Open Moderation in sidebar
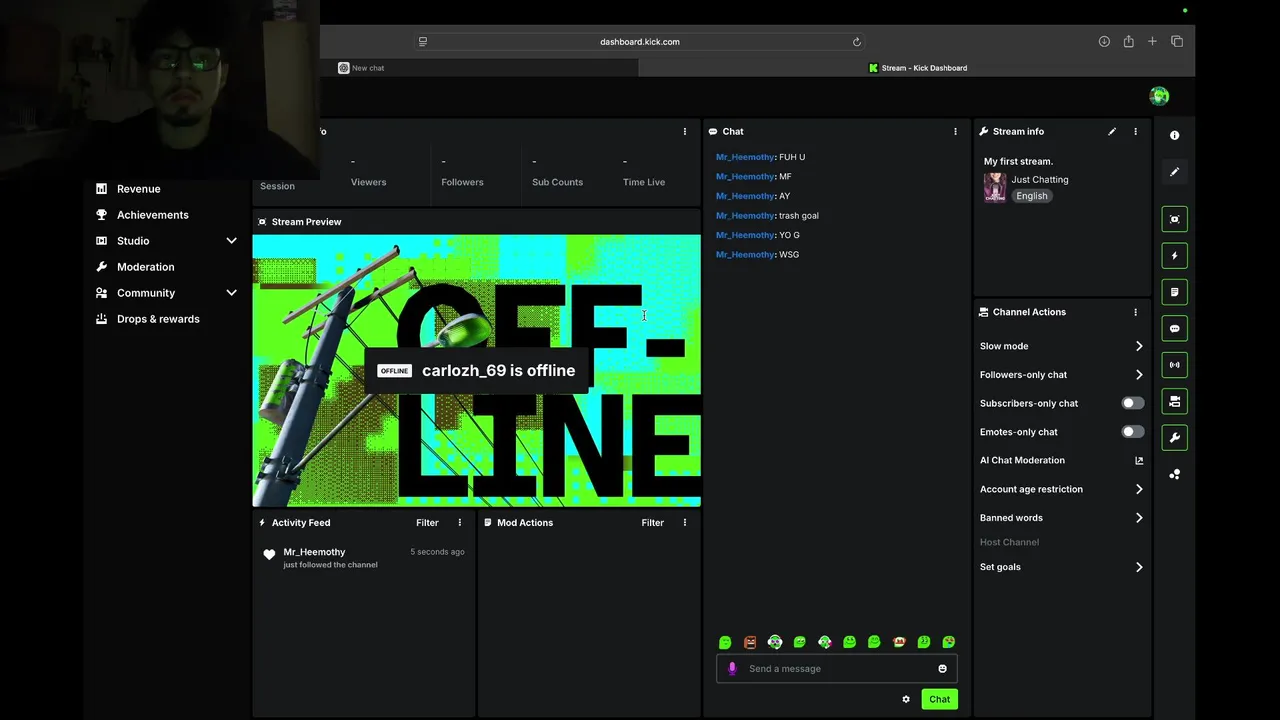The width and height of the screenshot is (1280, 720). [x=145, y=267]
